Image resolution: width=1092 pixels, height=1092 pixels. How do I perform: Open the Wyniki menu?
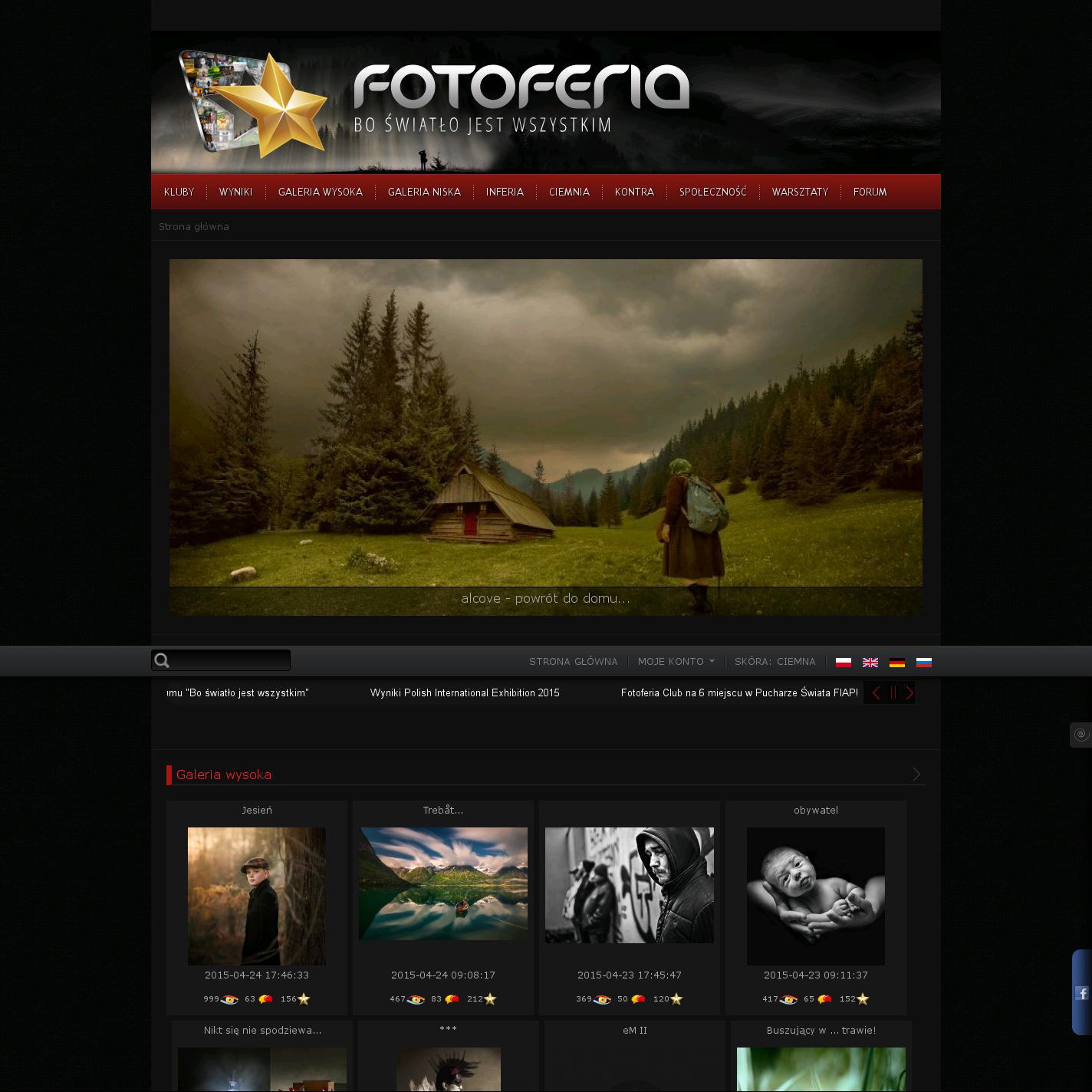(x=235, y=192)
